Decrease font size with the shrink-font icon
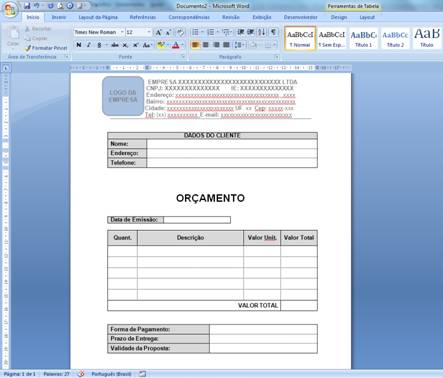The image size is (443, 378). 169,32
